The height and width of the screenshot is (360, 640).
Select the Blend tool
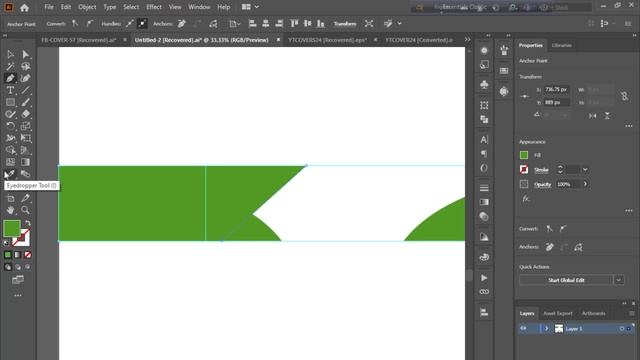pyautogui.click(x=25, y=174)
